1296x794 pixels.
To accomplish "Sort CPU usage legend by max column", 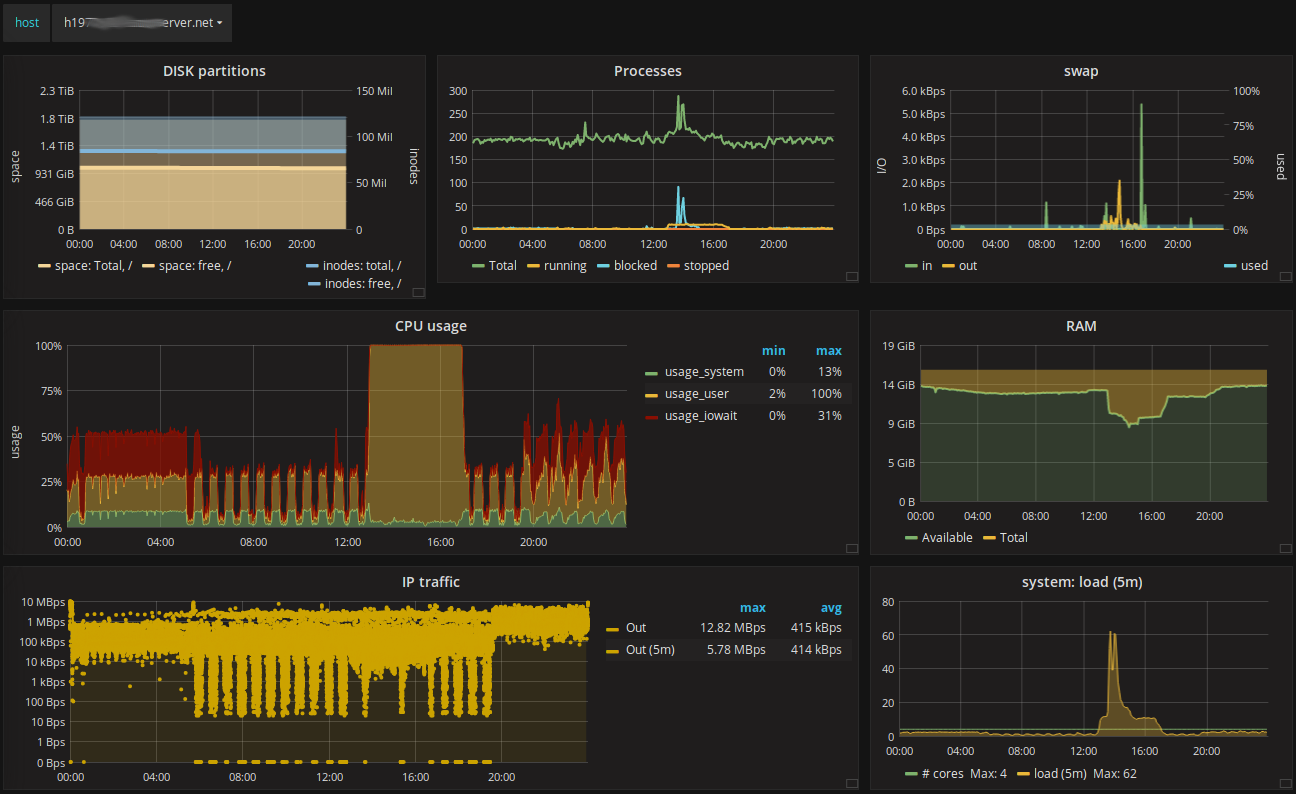I will pos(829,351).
